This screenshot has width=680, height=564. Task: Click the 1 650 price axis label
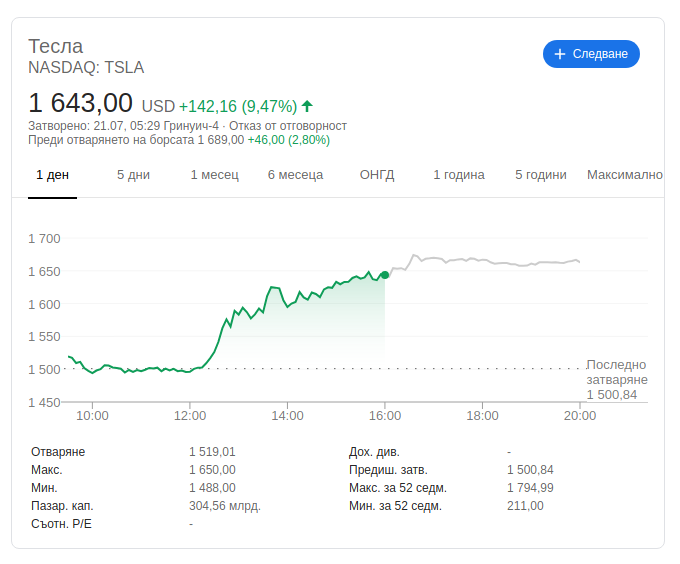44,272
